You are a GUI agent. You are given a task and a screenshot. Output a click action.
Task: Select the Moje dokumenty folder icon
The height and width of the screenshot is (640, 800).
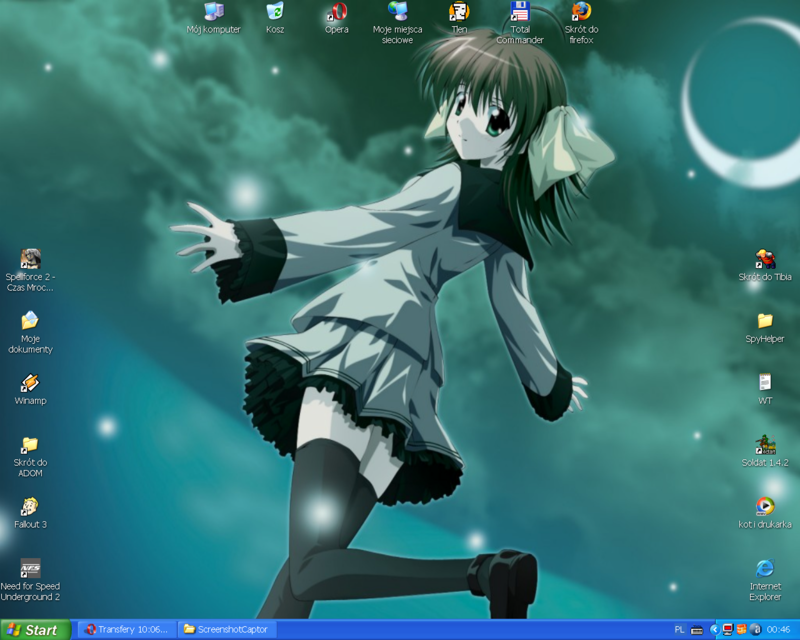coord(30,332)
